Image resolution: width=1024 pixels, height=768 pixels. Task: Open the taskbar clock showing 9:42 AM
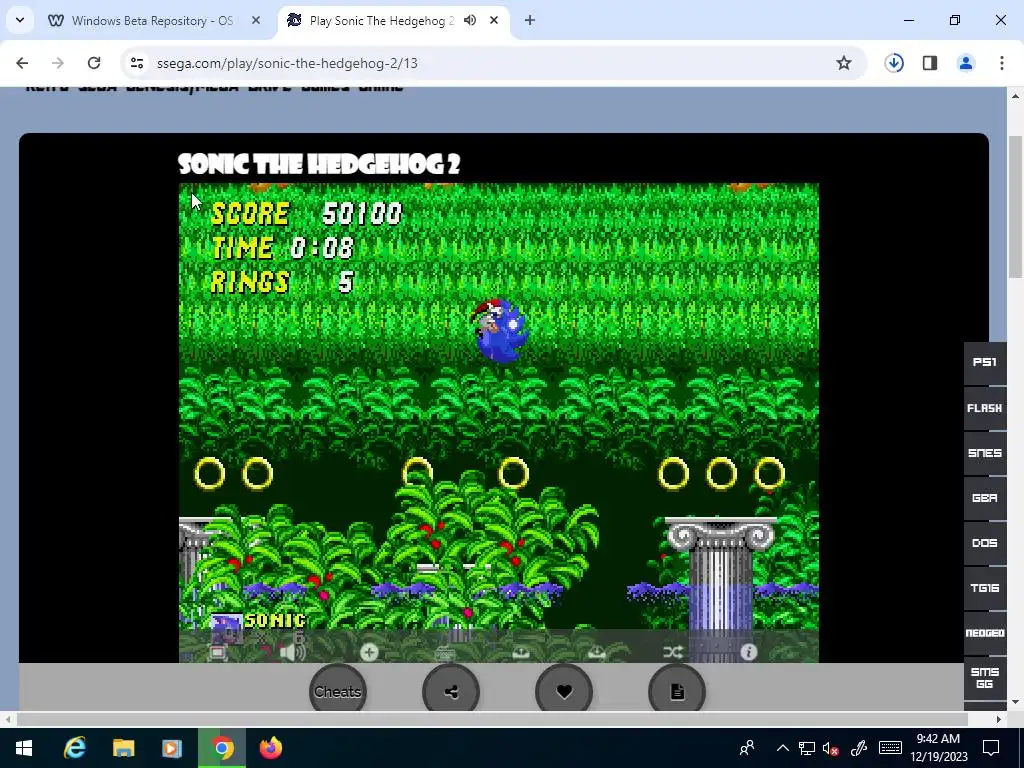[938, 748]
